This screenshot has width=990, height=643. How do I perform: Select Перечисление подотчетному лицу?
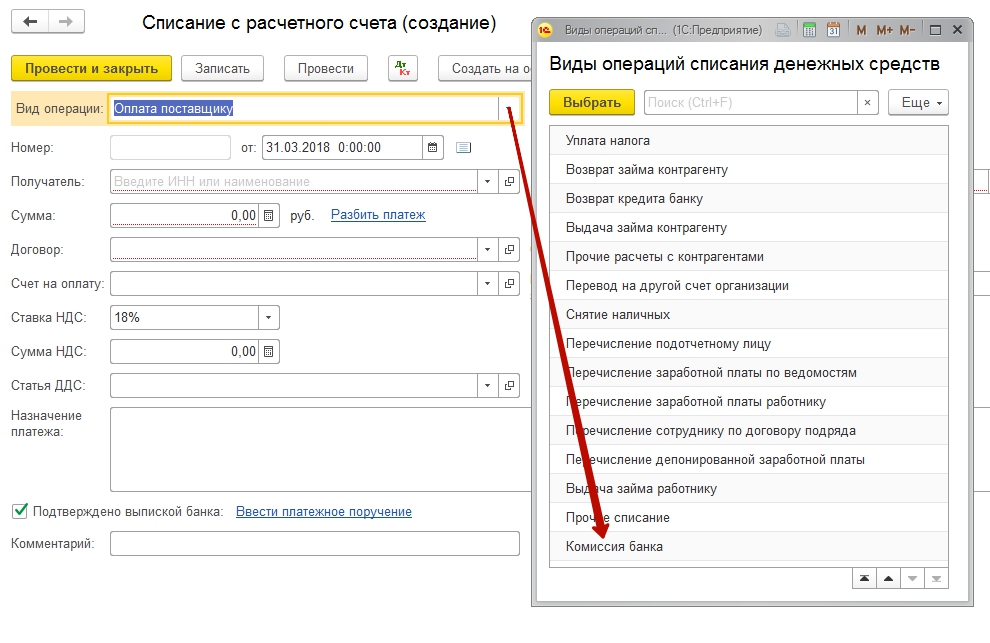749,344
